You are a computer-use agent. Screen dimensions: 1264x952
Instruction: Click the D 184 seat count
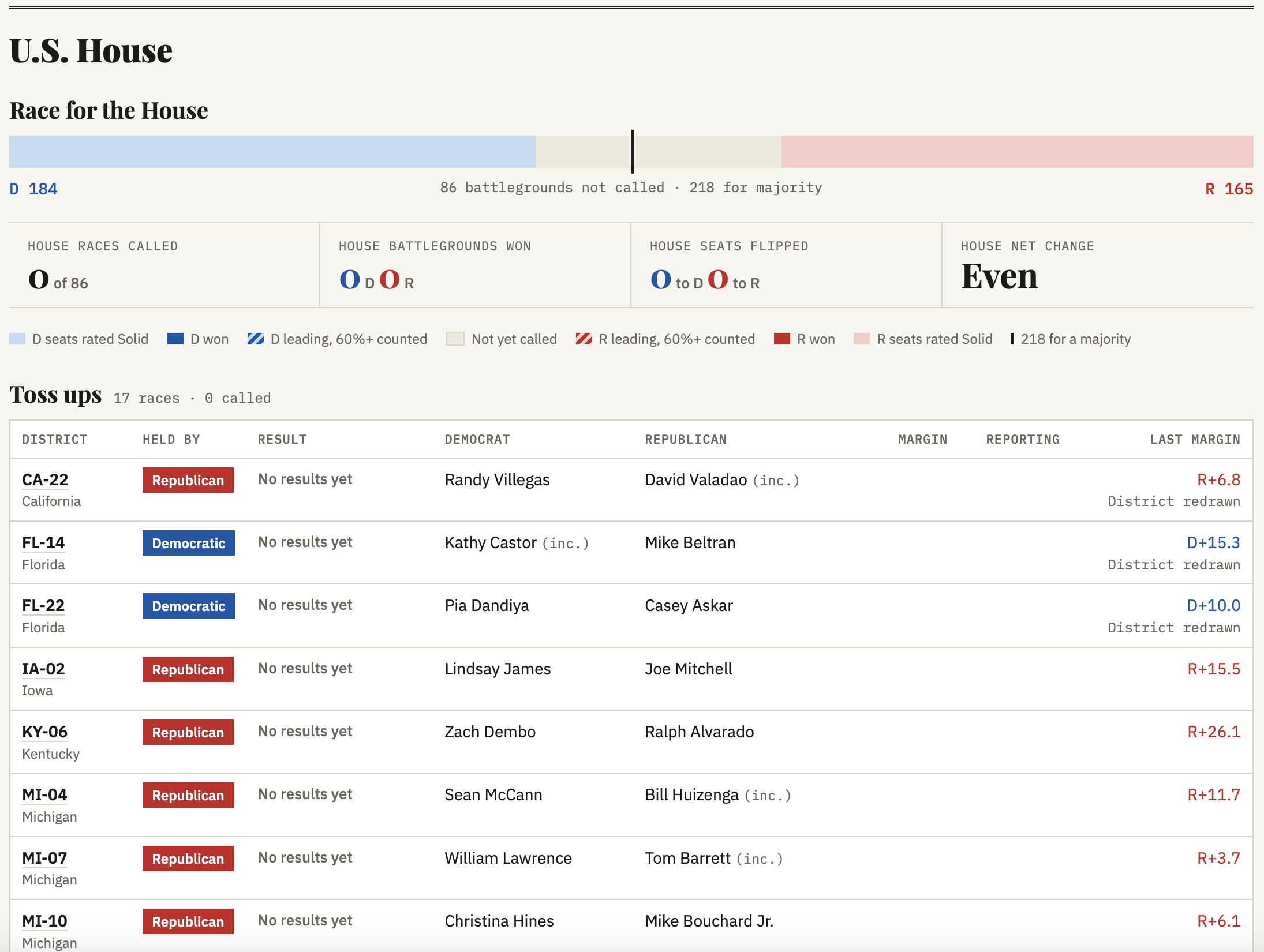point(33,189)
